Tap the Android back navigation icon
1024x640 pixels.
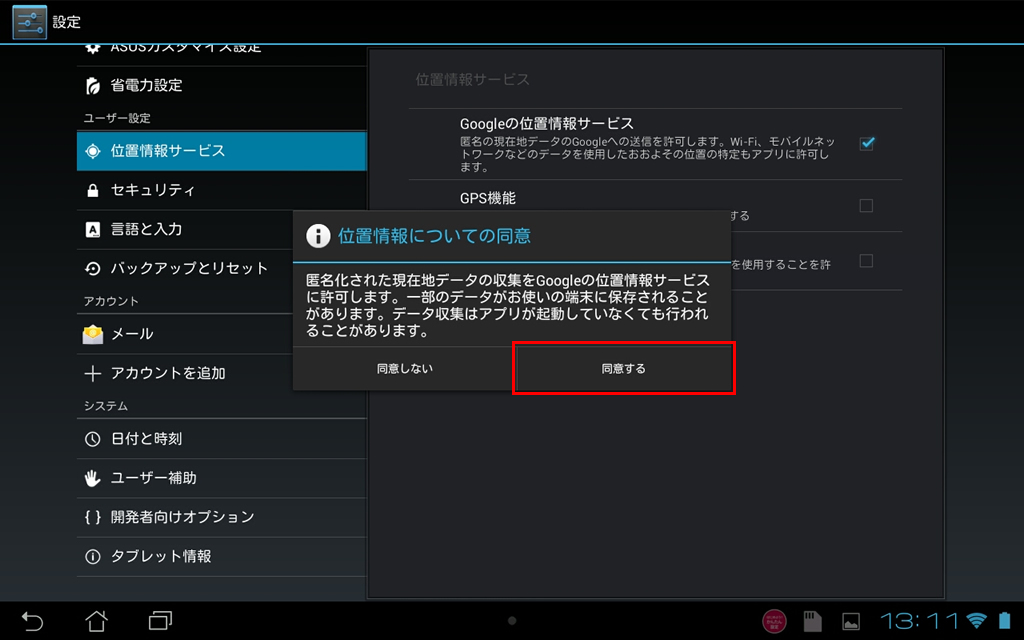click(33, 620)
